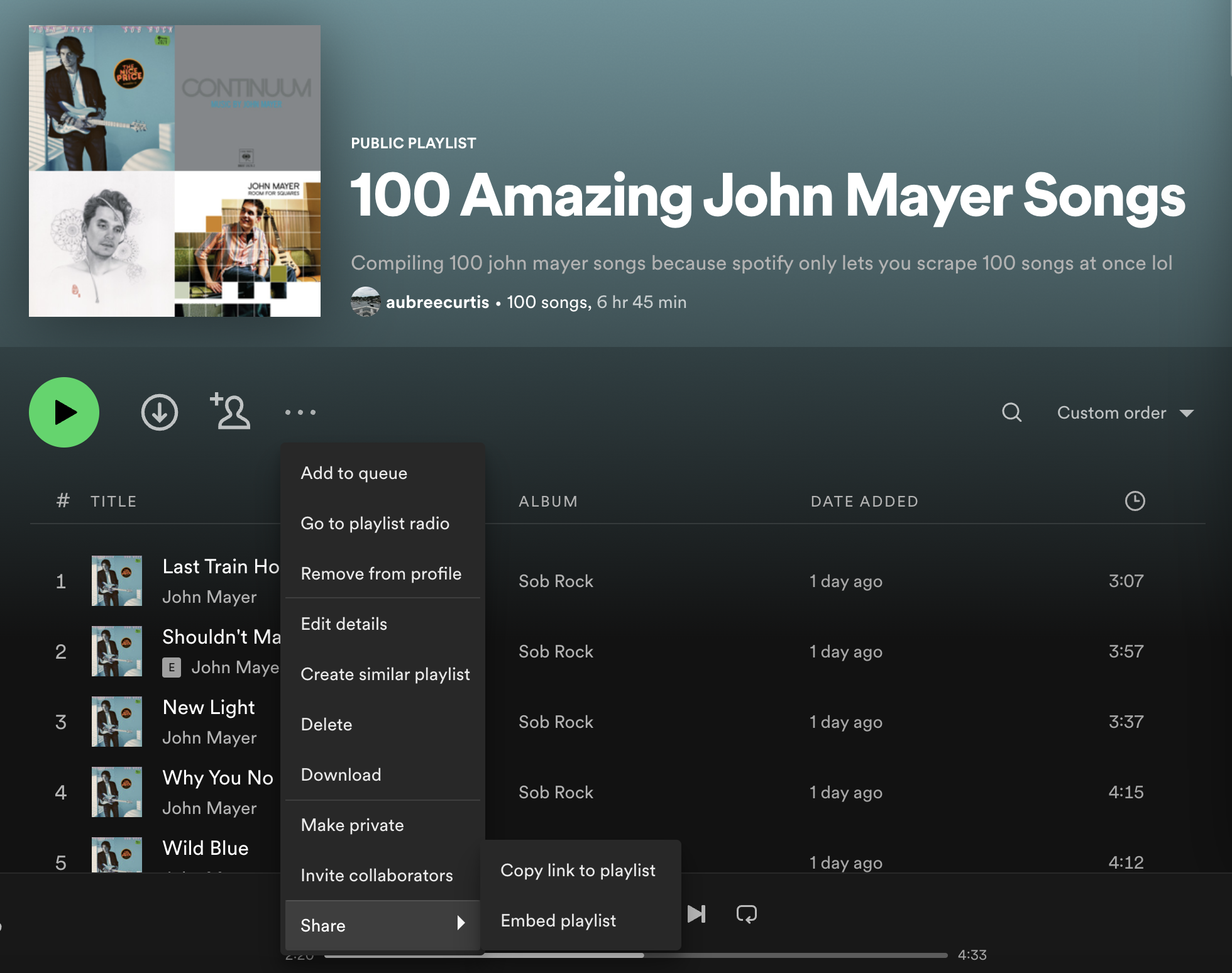Open Sob Rock album link for New Light

556,722
